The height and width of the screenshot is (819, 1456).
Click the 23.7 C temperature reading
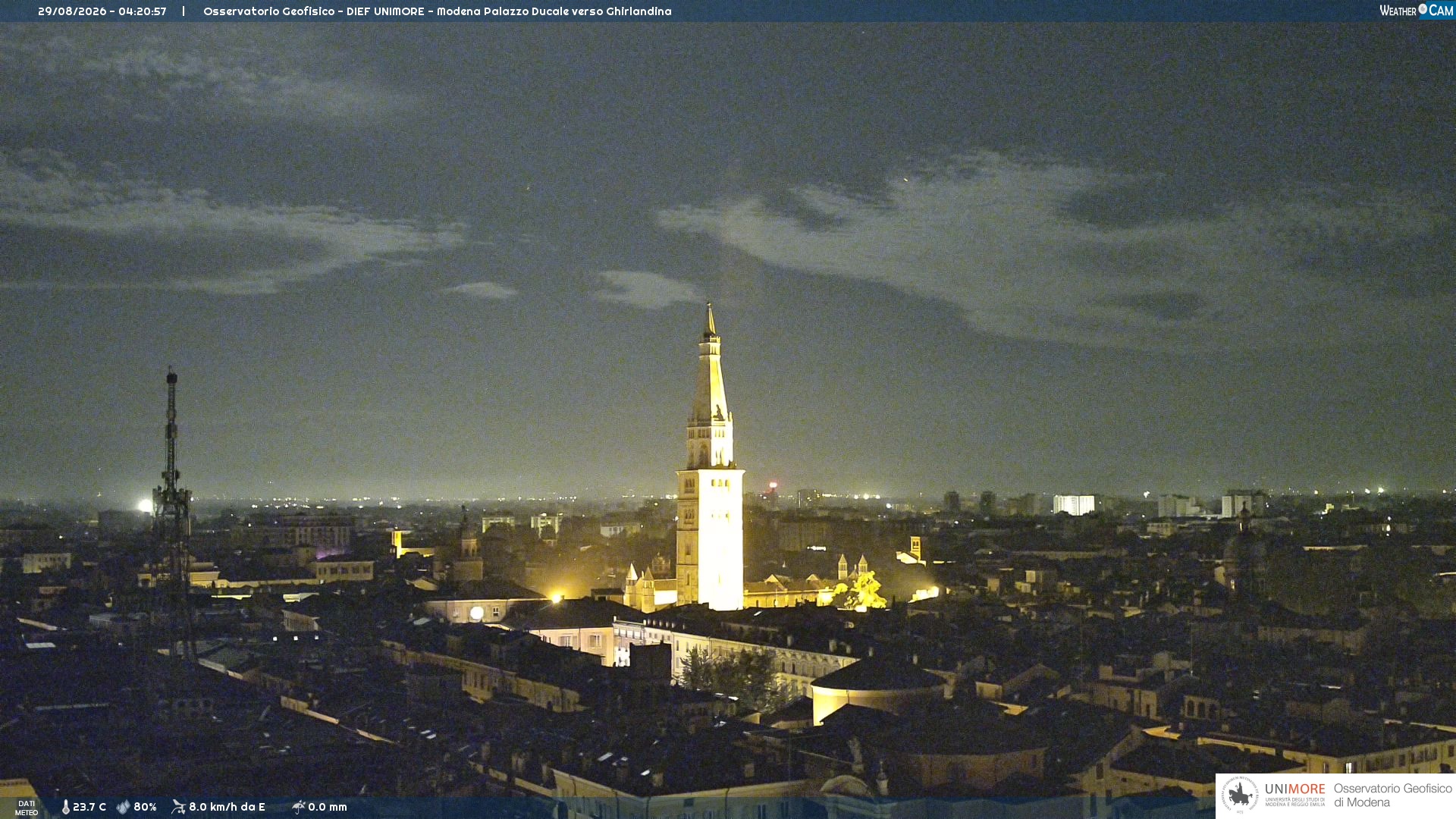(x=89, y=807)
